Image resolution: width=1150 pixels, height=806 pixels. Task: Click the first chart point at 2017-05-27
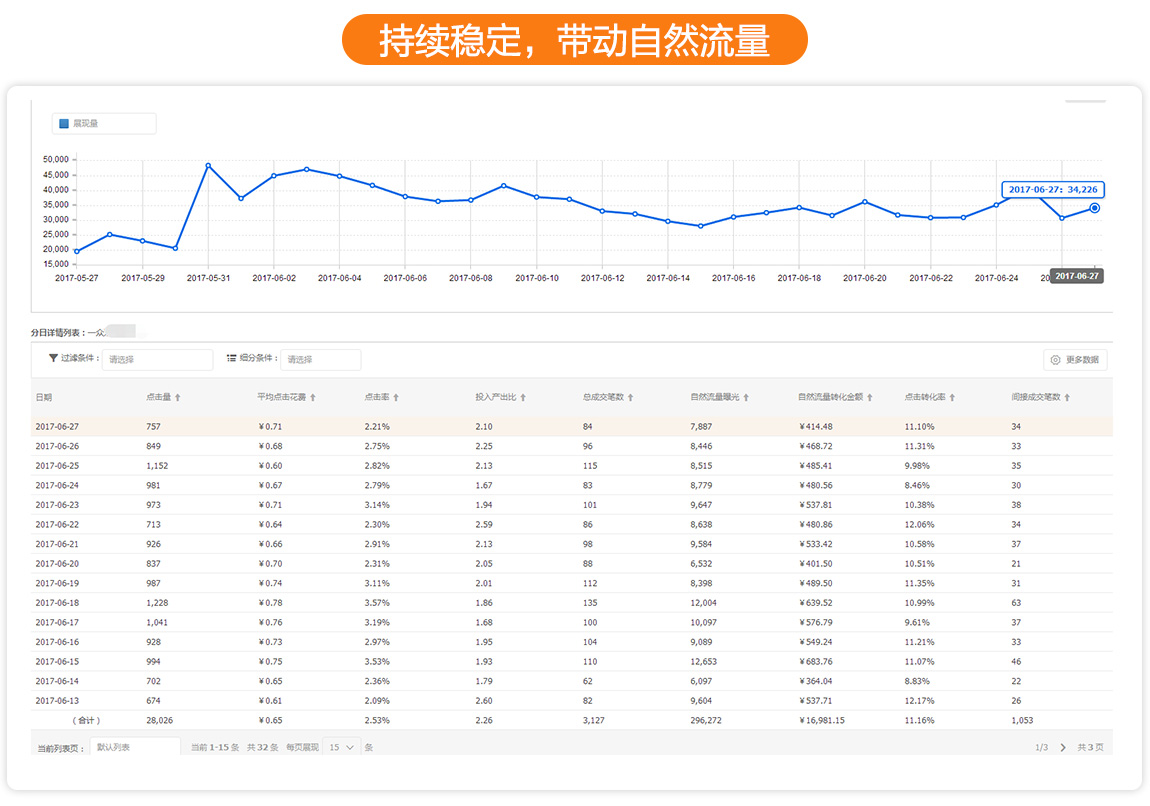point(77,252)
